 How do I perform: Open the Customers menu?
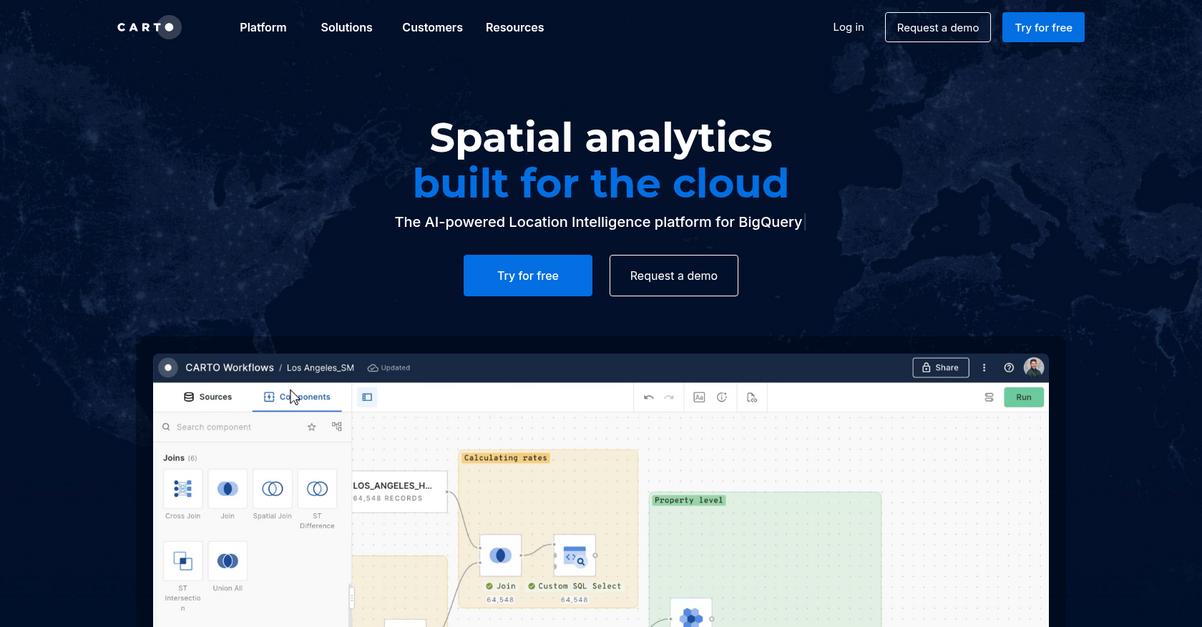[x=432, y=27]
